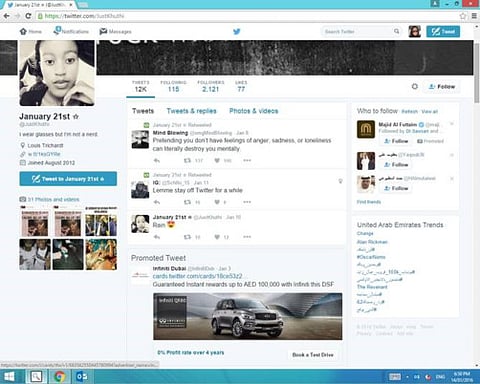Open Messages in the Twitter navigation
480x384 pixels.
(x=115, y=31)
